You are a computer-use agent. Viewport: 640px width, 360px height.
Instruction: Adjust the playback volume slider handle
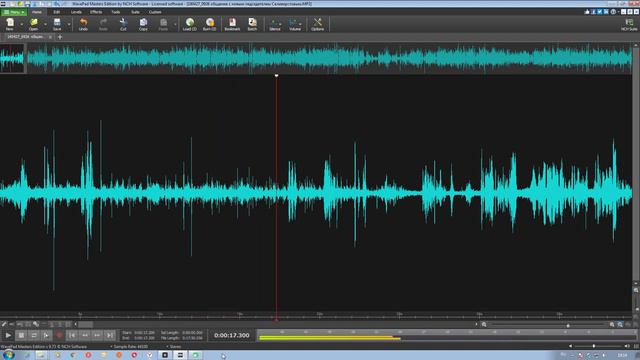594,346
